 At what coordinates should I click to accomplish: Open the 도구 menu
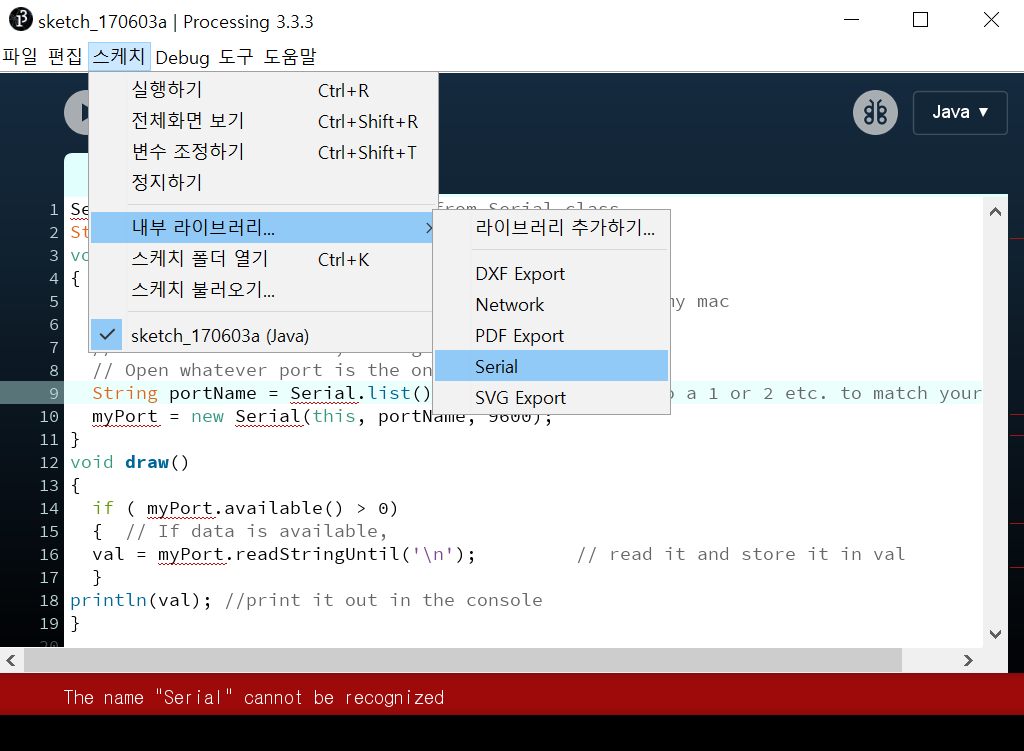tap(236, 56)
